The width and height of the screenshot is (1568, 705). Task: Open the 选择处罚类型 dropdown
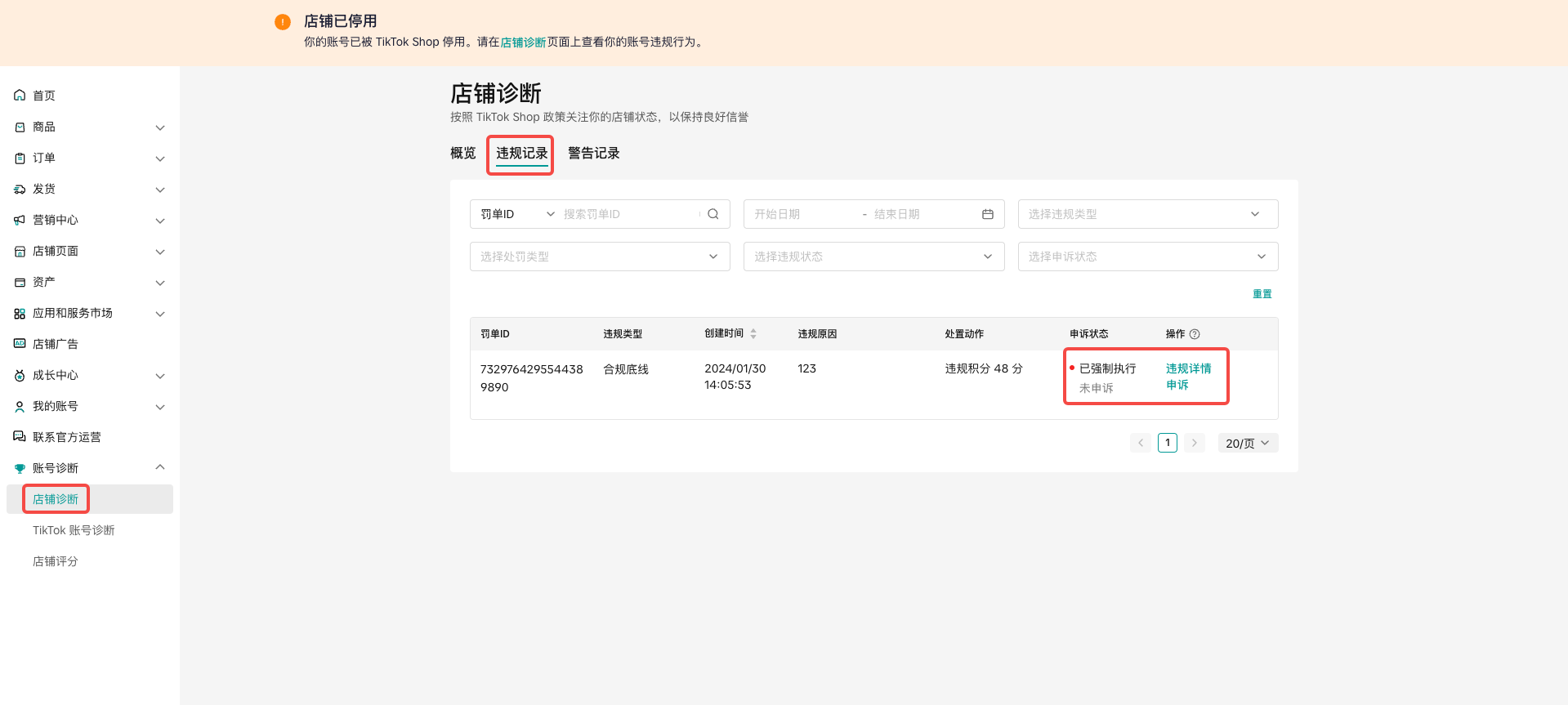[599, 257]
